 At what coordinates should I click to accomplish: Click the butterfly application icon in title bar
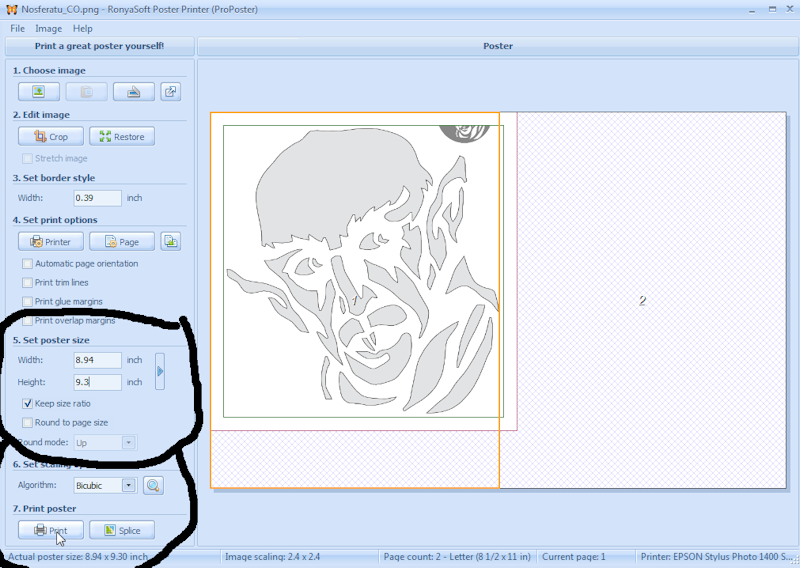pyautogui.click(x=11, y=9)
